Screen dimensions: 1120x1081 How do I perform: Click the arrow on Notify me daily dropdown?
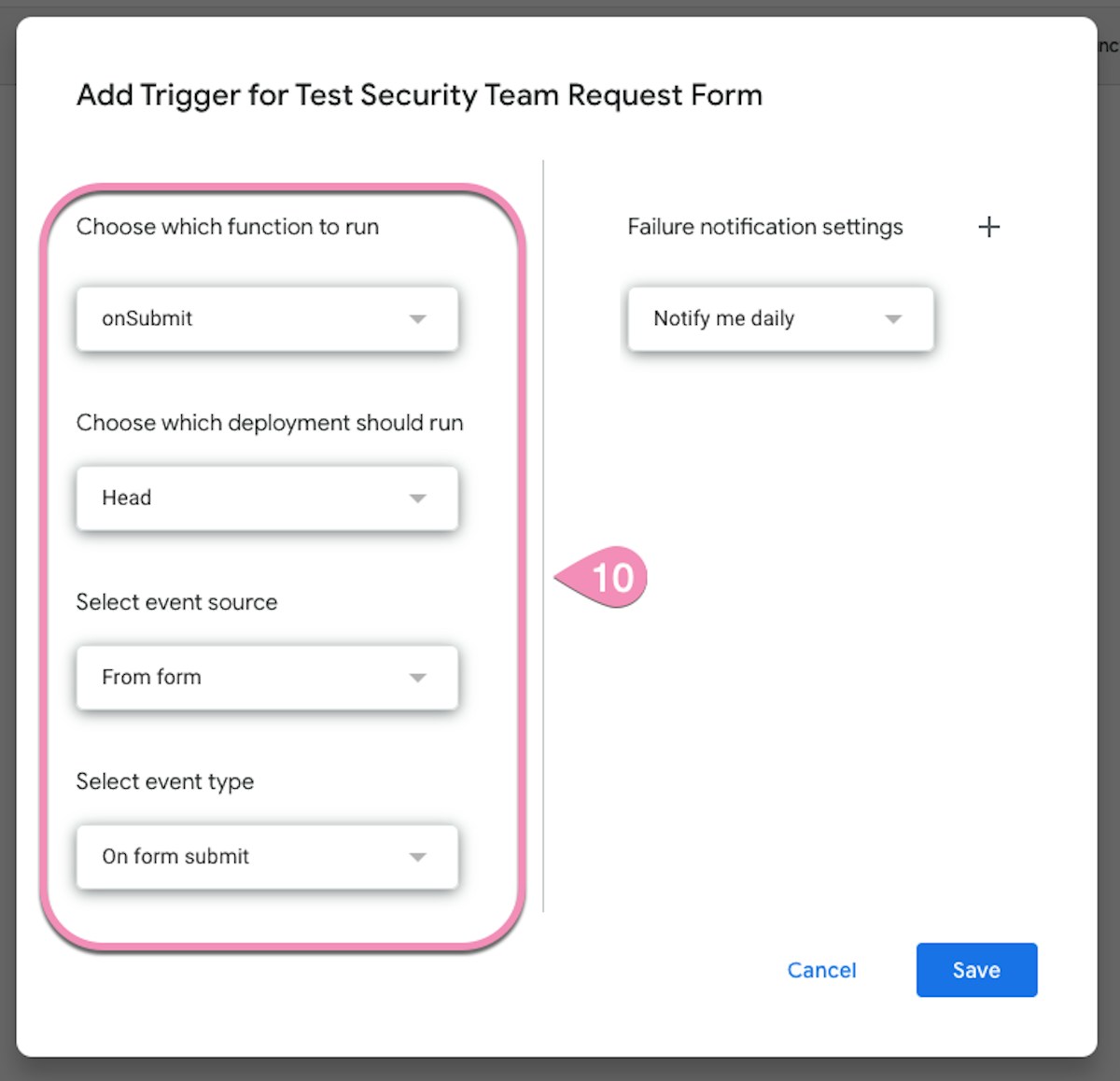pyautogui.click(x=893, y=319)
